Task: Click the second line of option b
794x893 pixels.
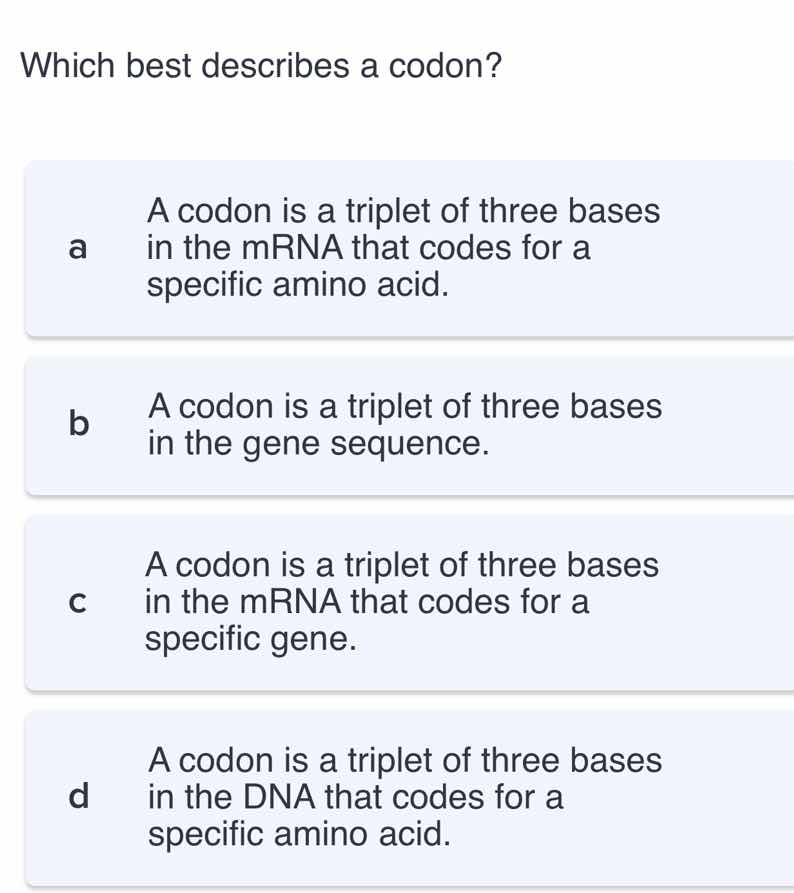Action: [x=318, y=442]
